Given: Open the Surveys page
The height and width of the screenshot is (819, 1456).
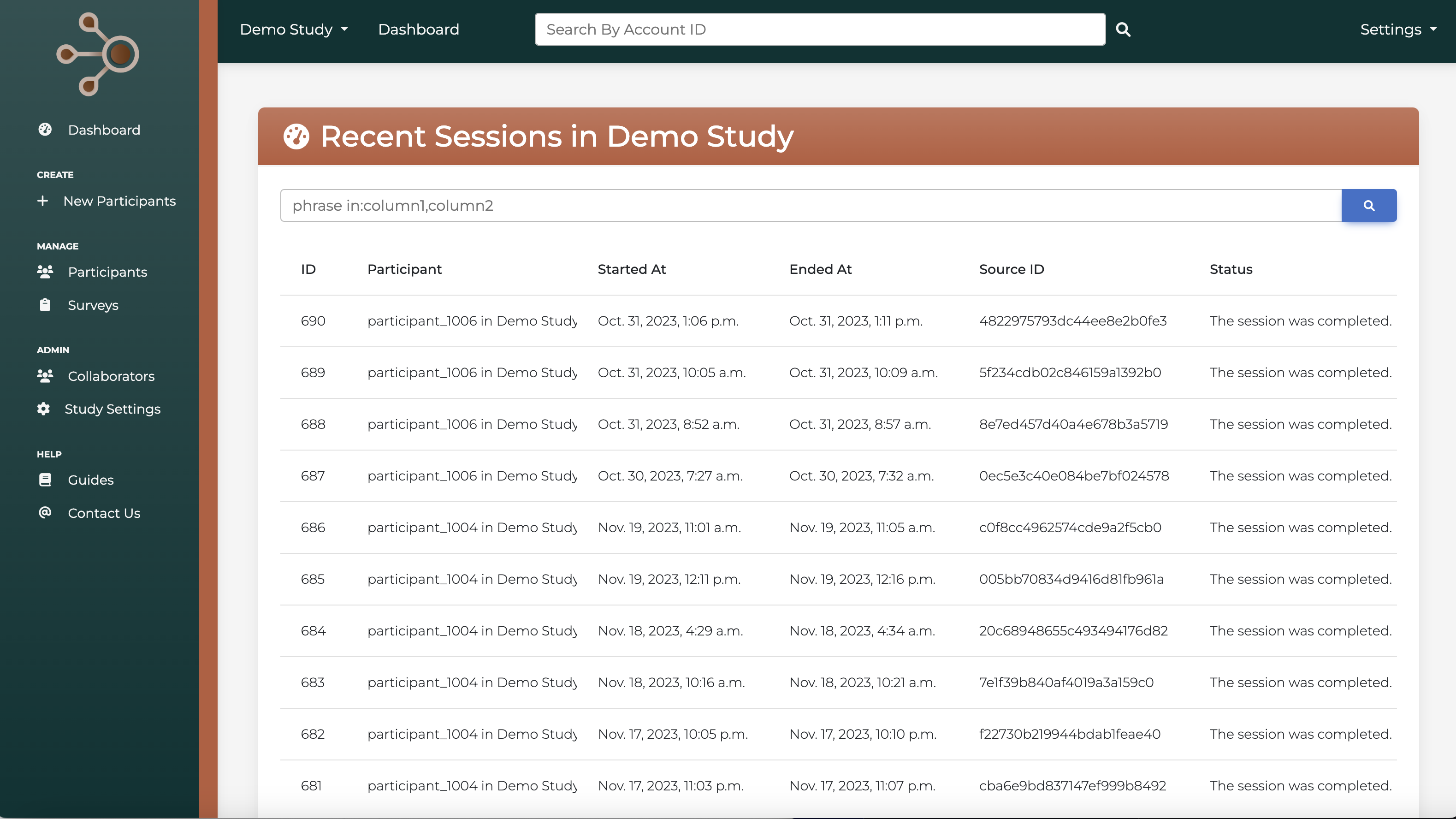Looking at the screenshot, I should click(x=93, y=305).
